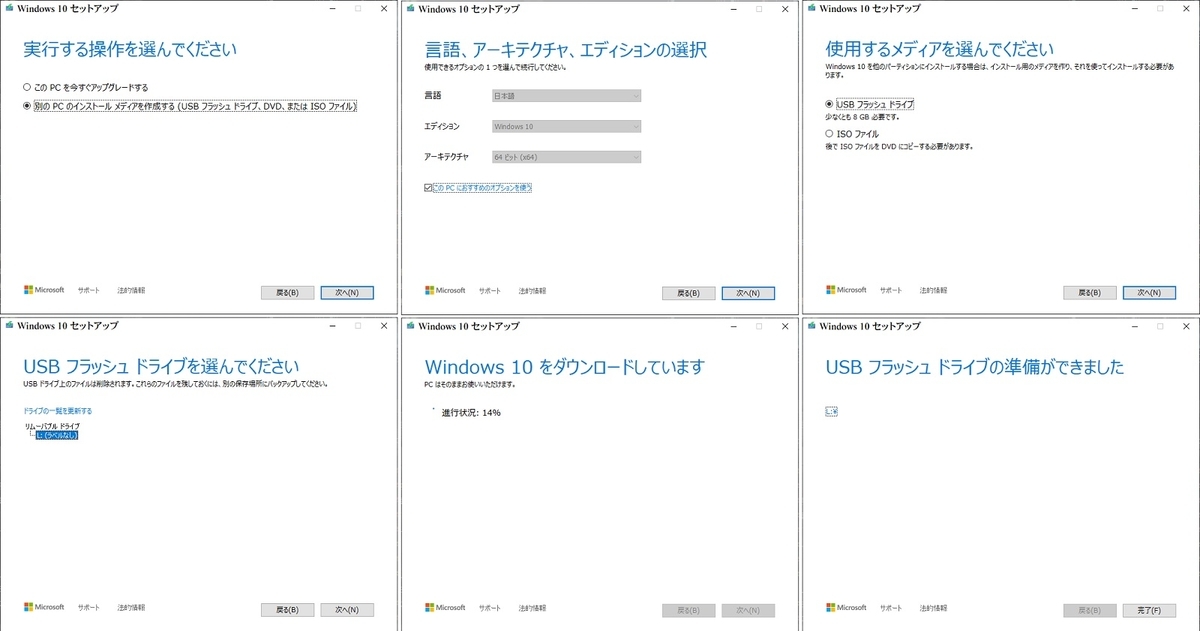Open the 言語 dropdown showing 日本語
This screenshot has width=1200, height=631.
(x=566, y=96)
